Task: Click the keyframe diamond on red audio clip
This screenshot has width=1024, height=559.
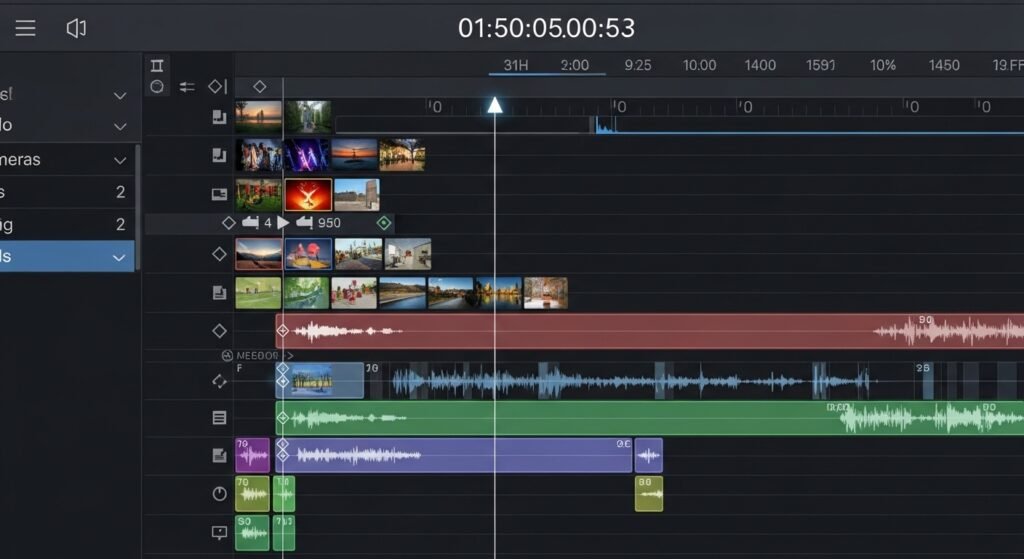Action: click(x=283, y=331)
